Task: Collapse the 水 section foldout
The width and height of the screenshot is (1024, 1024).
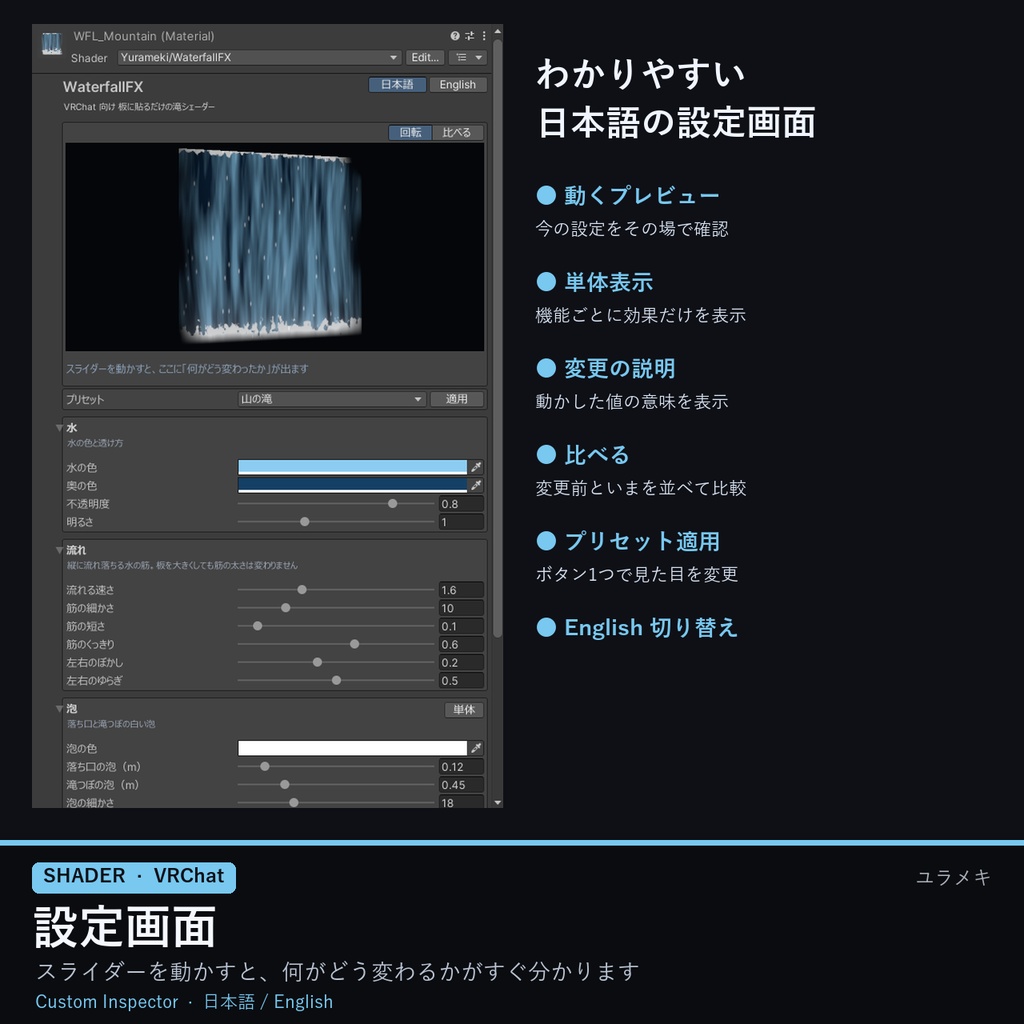Action: click(59, 428)
